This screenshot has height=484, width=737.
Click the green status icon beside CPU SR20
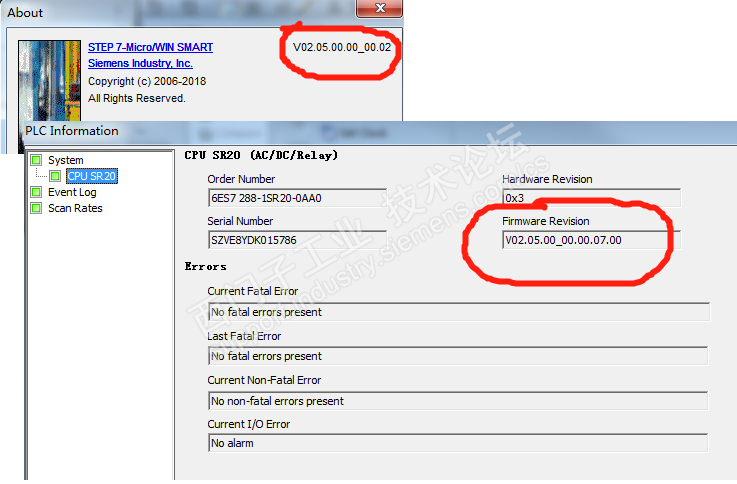tap(55, 176)
